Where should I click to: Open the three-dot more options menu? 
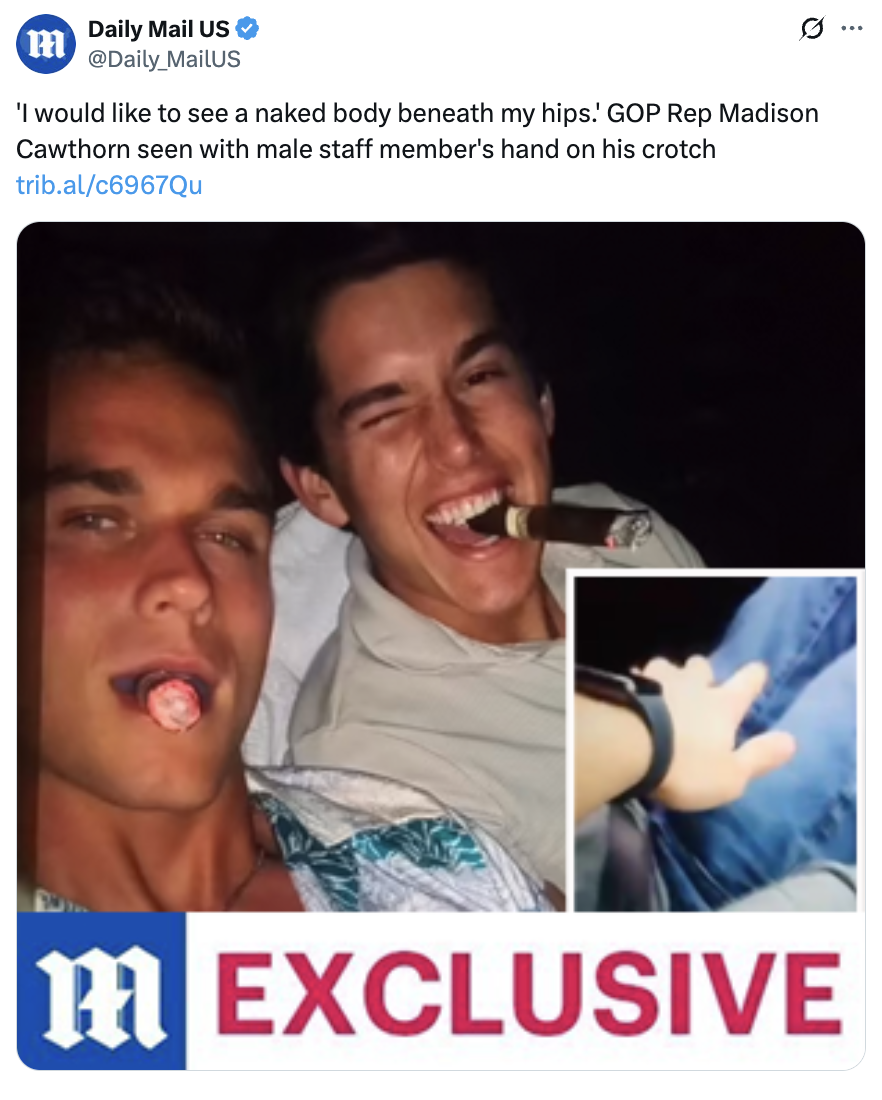pyautogui.click(x=851, y=29)
